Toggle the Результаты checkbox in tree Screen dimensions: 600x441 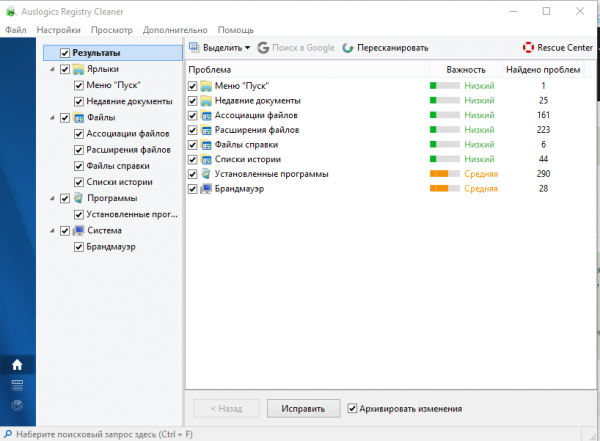tap(65, 53)
